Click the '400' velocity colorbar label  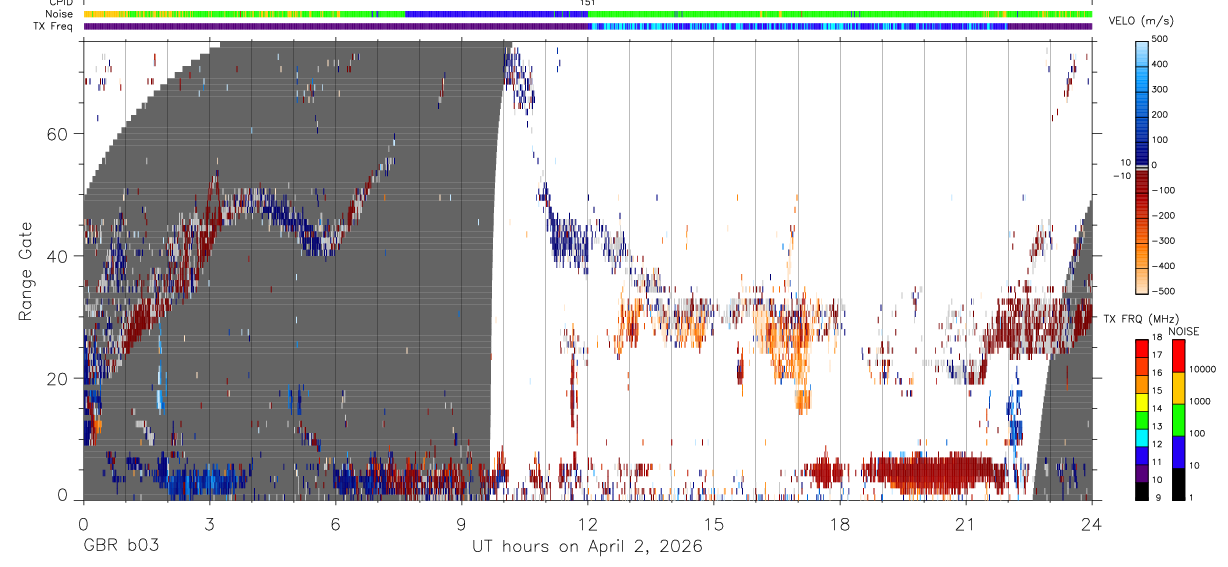[x=1160, y=65]
